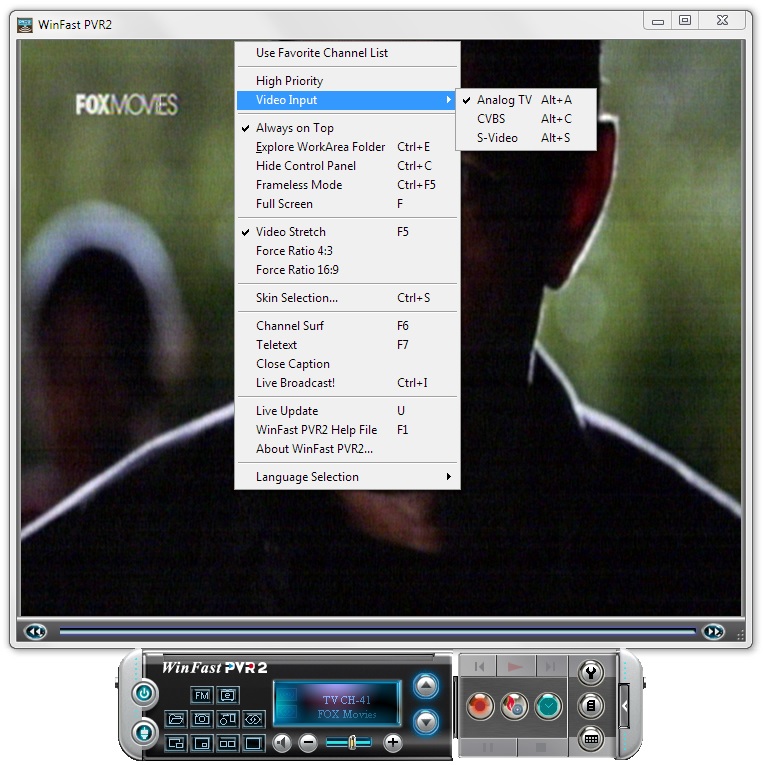Open Skin Selection from the menu
Viewport: 764px width, 765px height.
(296, 298)
